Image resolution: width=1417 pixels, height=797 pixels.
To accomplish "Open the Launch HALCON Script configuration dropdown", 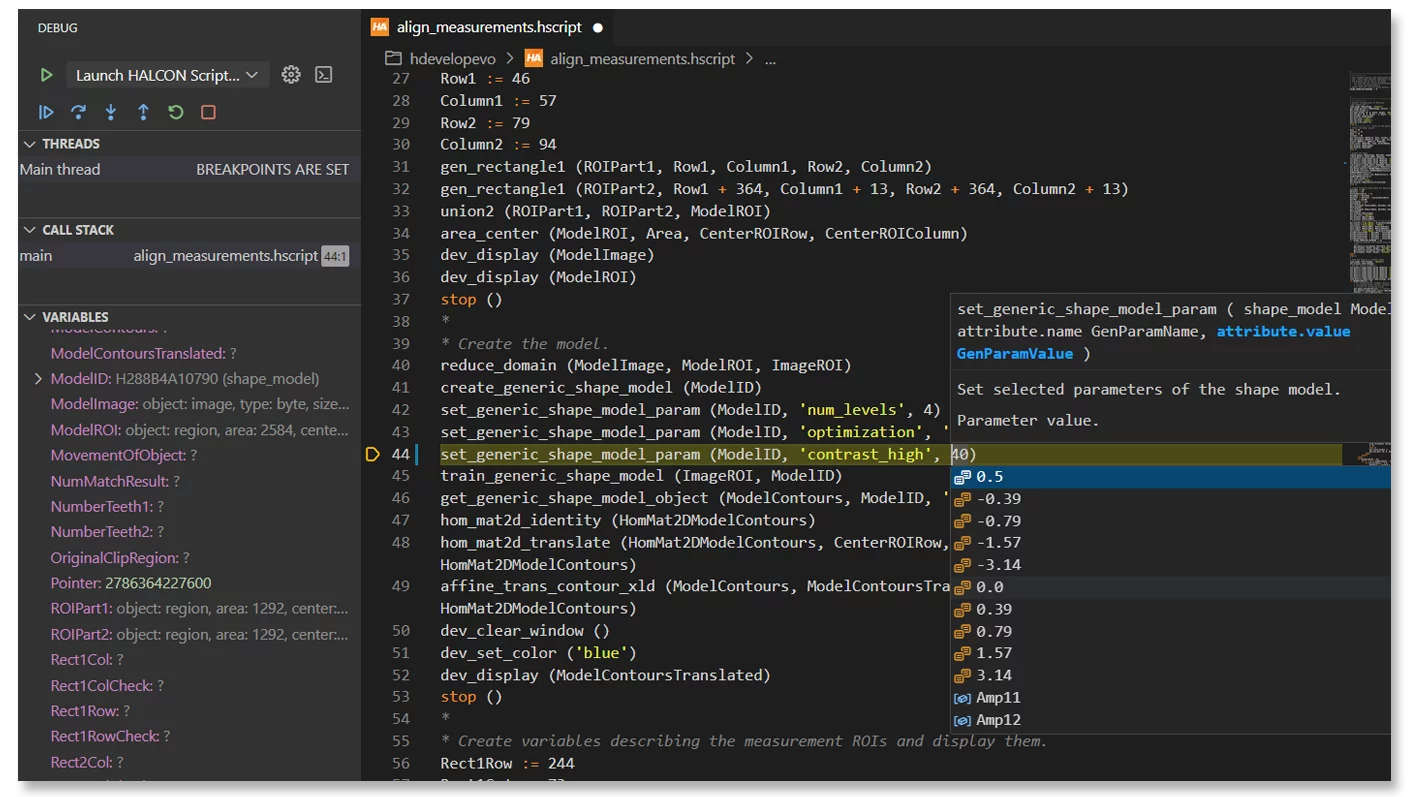I will pyautogui.click(x=167, y=75).
